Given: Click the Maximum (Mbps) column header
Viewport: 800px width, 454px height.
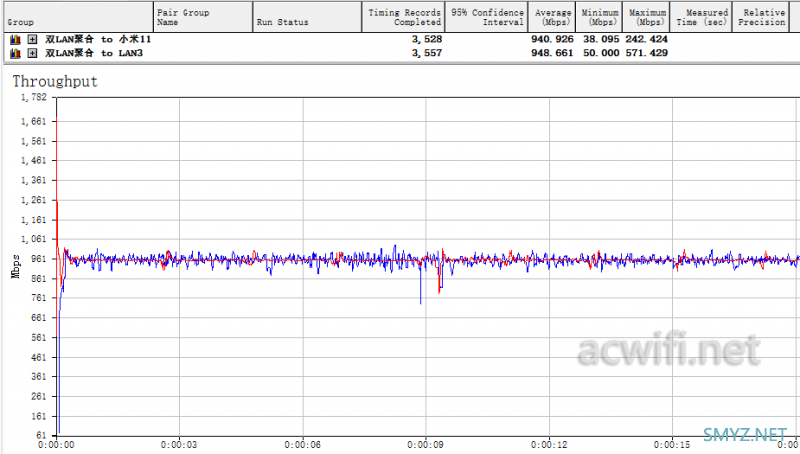Looking at the screenshot, I should [646, 17].
